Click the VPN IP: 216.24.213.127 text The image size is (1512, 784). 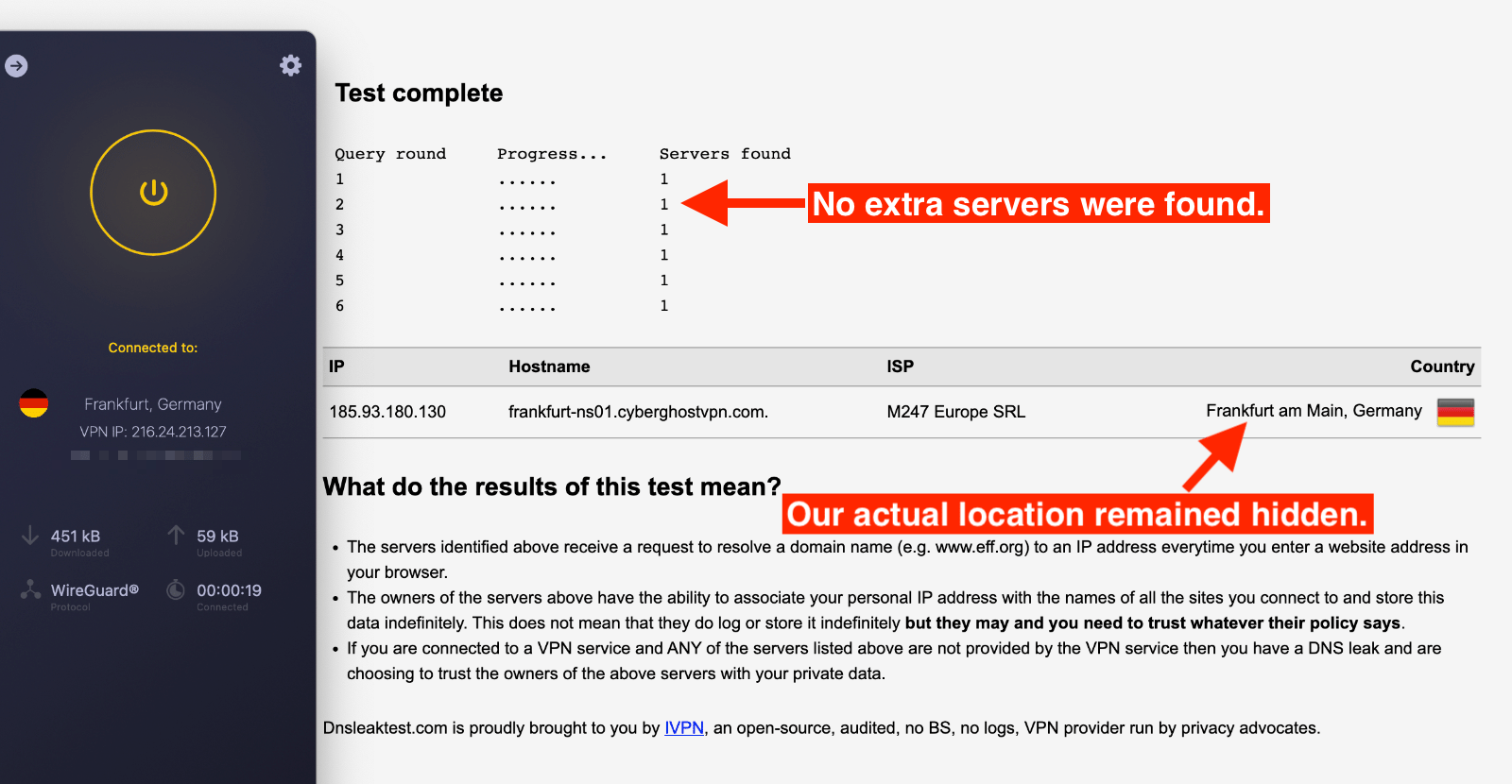tap(153, 432)
